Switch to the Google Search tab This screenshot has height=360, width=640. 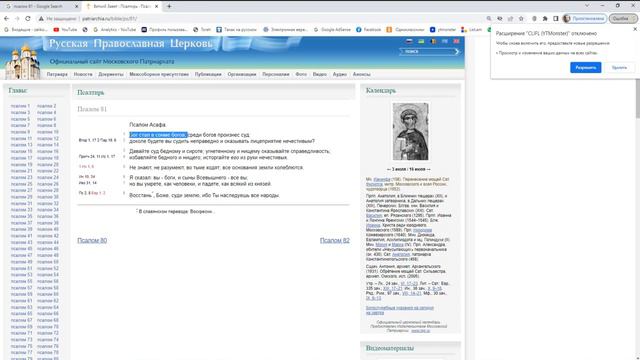(x=40, y=7)
